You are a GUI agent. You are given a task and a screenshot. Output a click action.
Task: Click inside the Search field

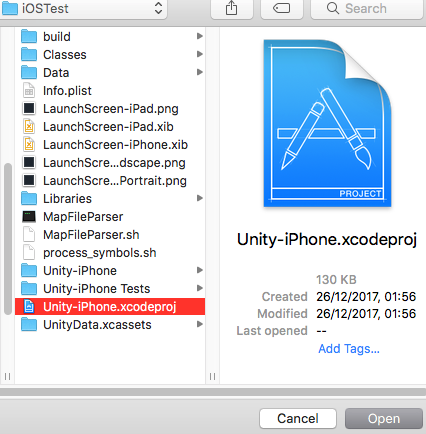(367, 8)
